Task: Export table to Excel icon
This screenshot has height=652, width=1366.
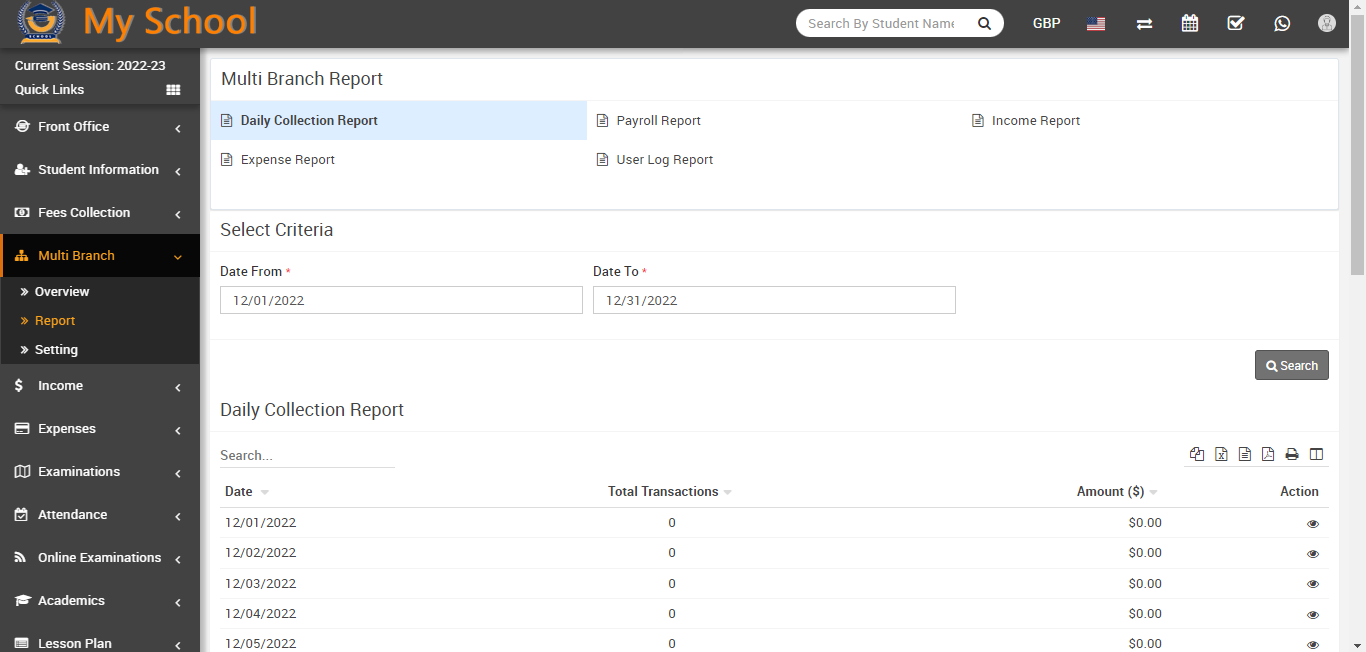Action: [1221, 454]
